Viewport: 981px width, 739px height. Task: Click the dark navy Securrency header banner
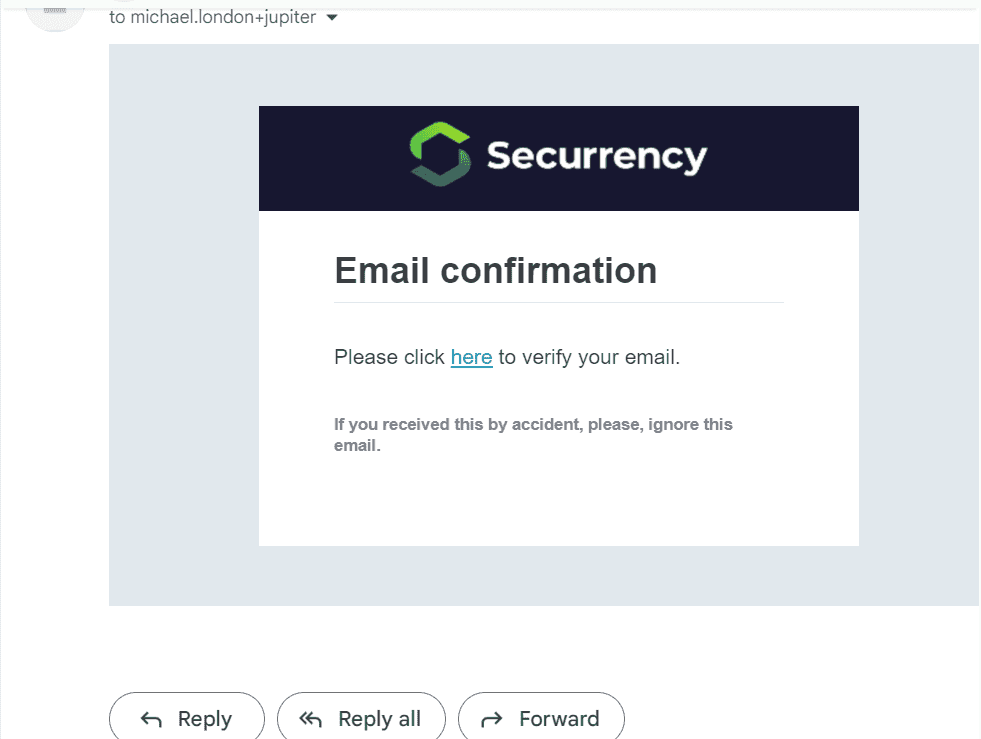pos(559,158)
